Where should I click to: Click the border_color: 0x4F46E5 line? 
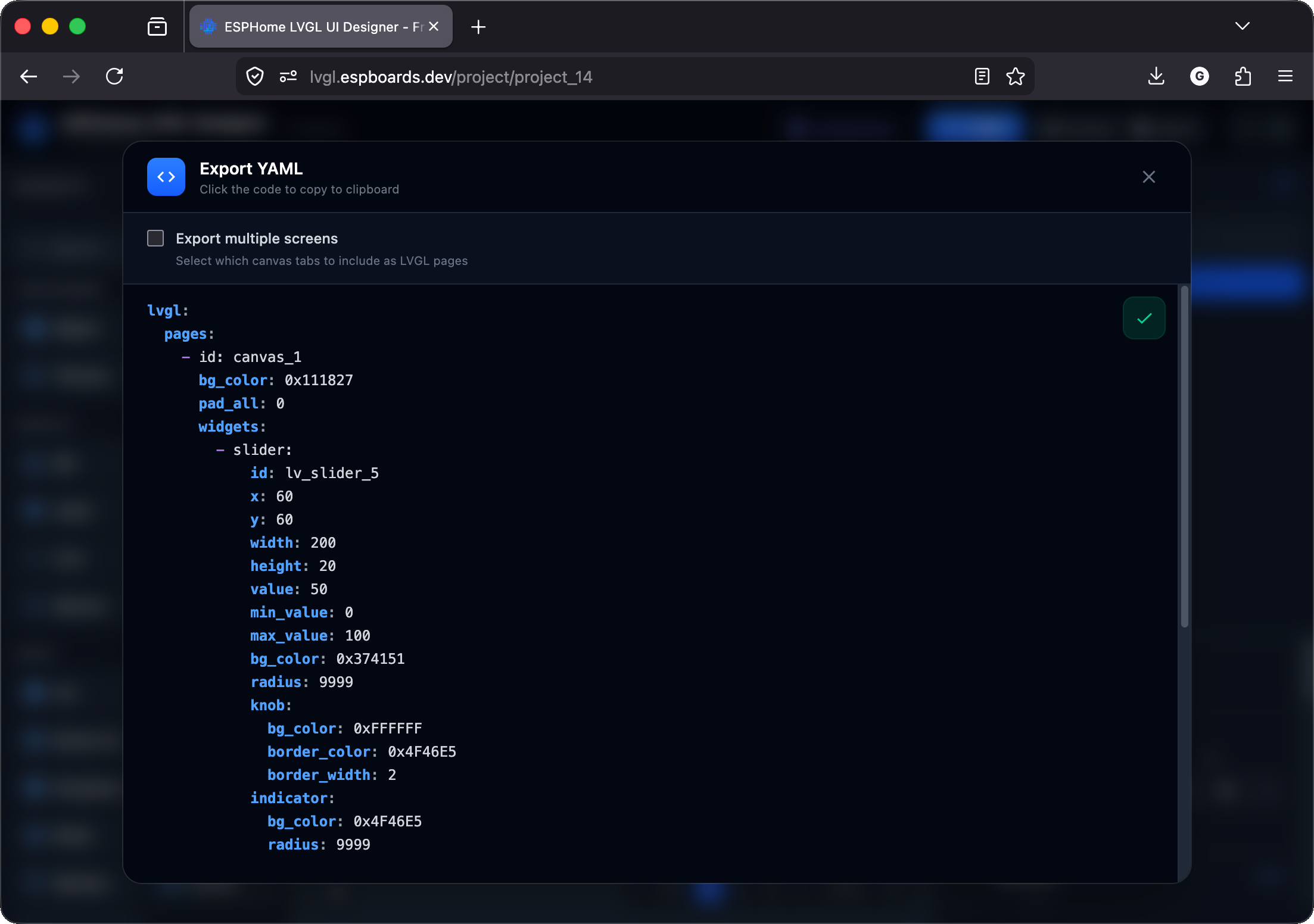click(362, 751)
